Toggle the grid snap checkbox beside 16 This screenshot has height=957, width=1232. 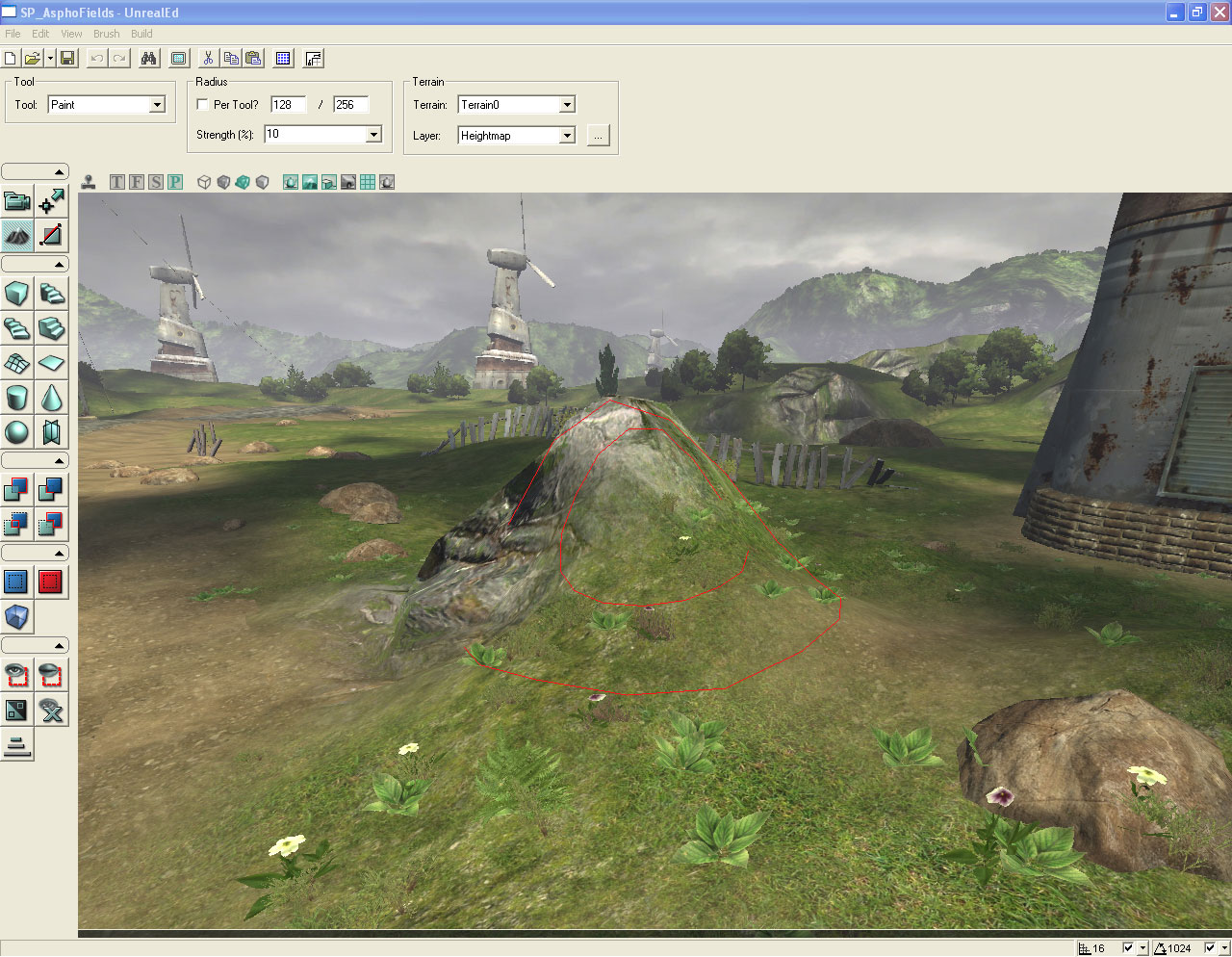[1128, 948]
